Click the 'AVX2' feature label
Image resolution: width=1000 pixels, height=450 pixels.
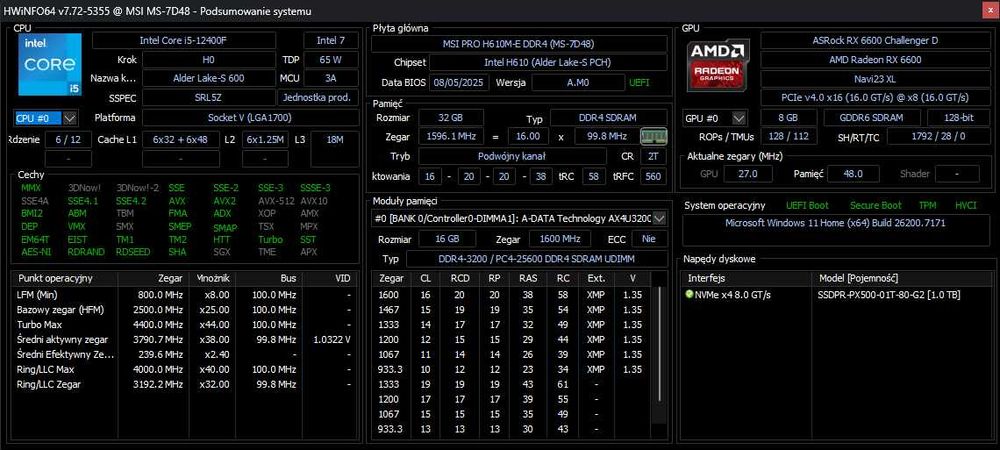click(x=224, y=201)
